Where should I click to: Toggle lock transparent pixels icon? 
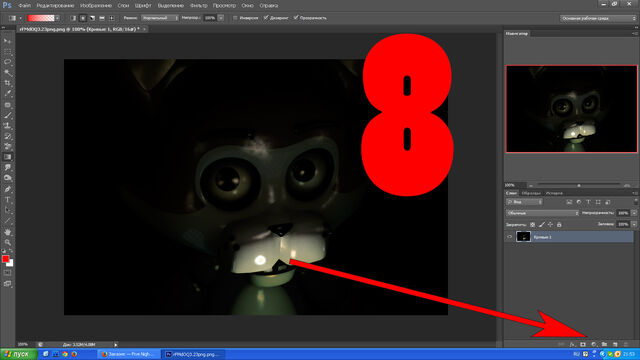point(533,224)
